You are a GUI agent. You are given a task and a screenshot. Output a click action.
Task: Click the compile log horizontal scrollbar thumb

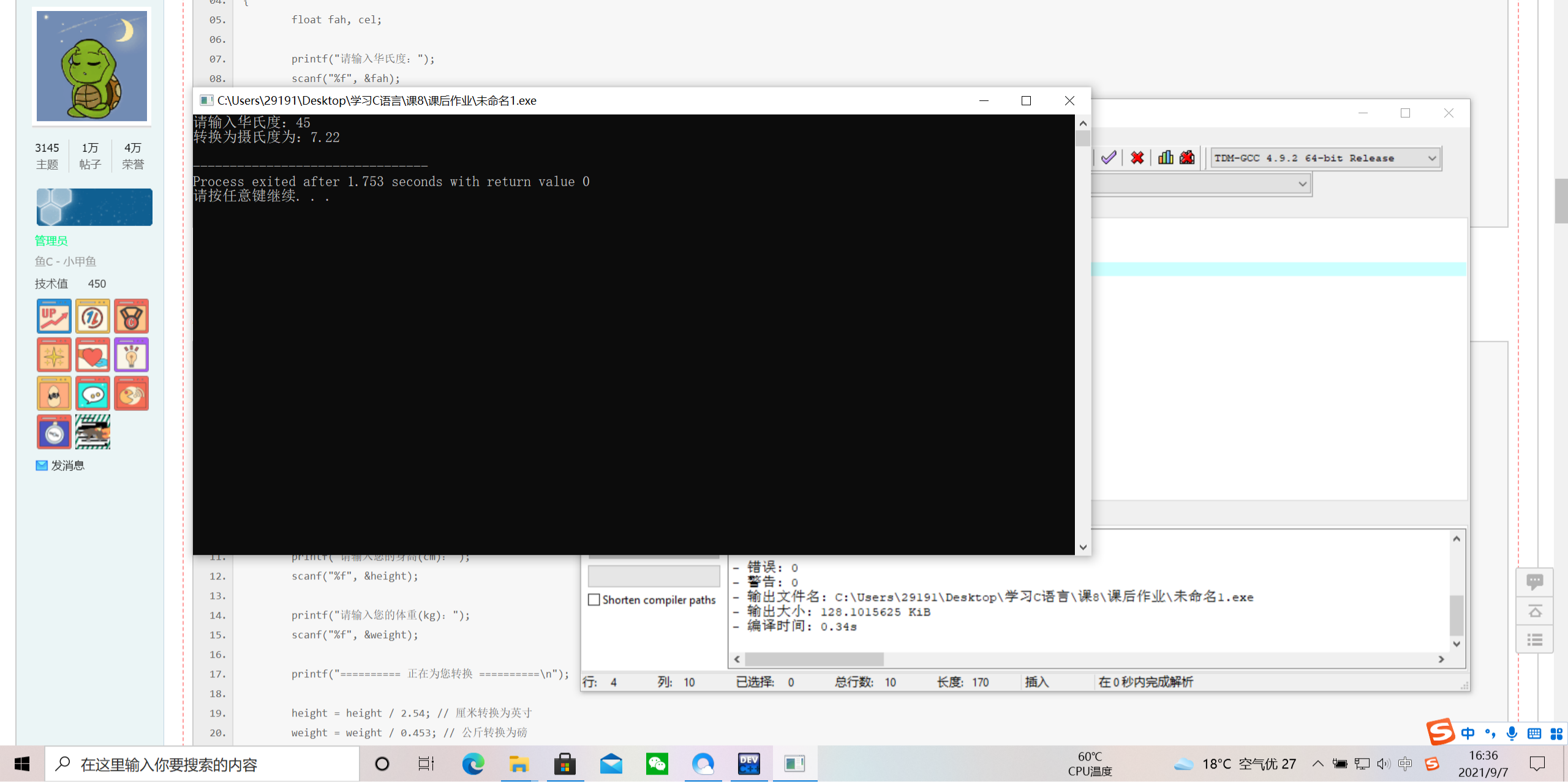814,660
